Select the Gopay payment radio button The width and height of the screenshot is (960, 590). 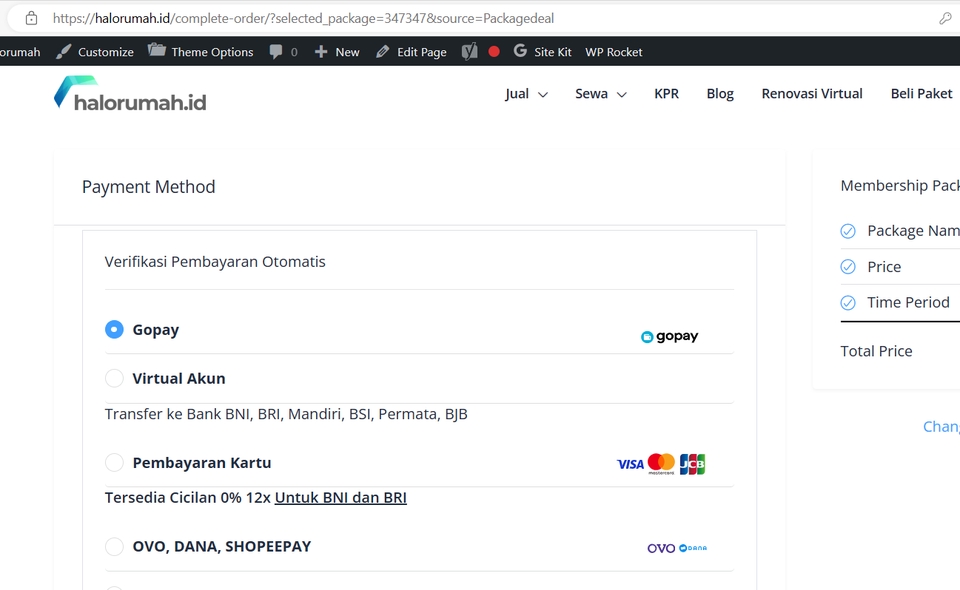(114, 329)
